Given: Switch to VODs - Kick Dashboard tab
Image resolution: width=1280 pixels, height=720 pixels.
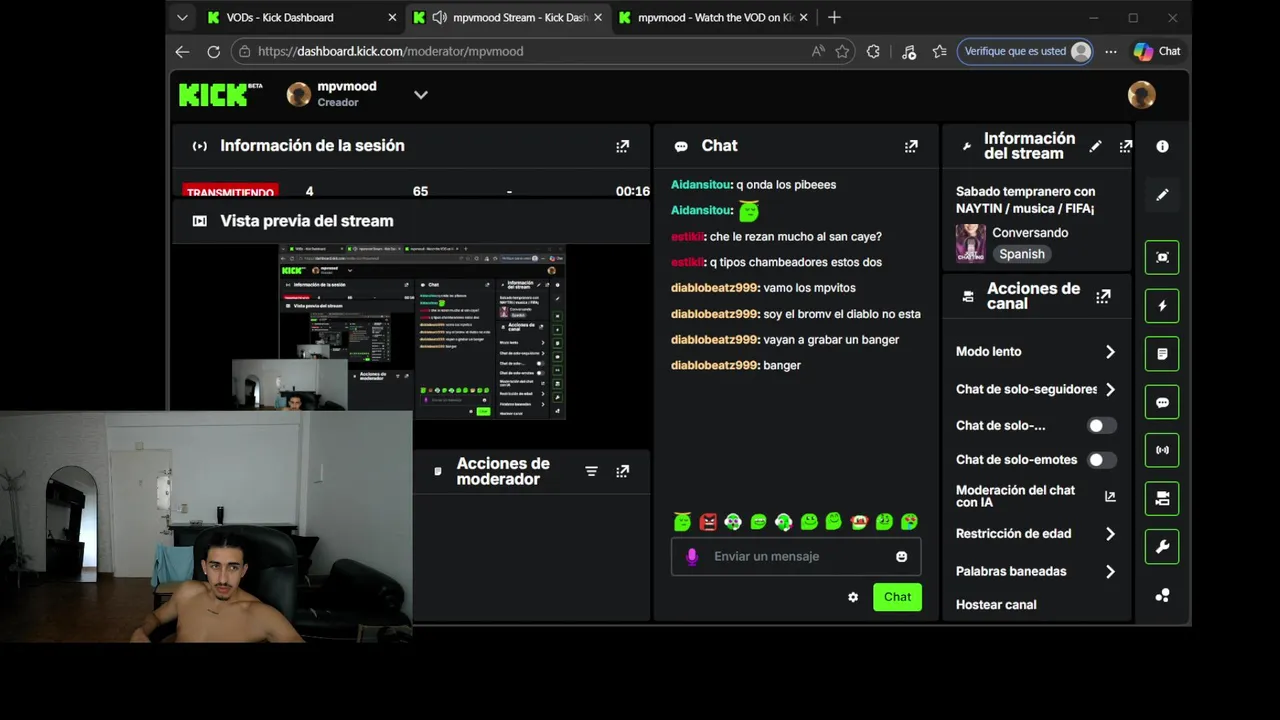Looking at the screenshot, I should (299, 17).
